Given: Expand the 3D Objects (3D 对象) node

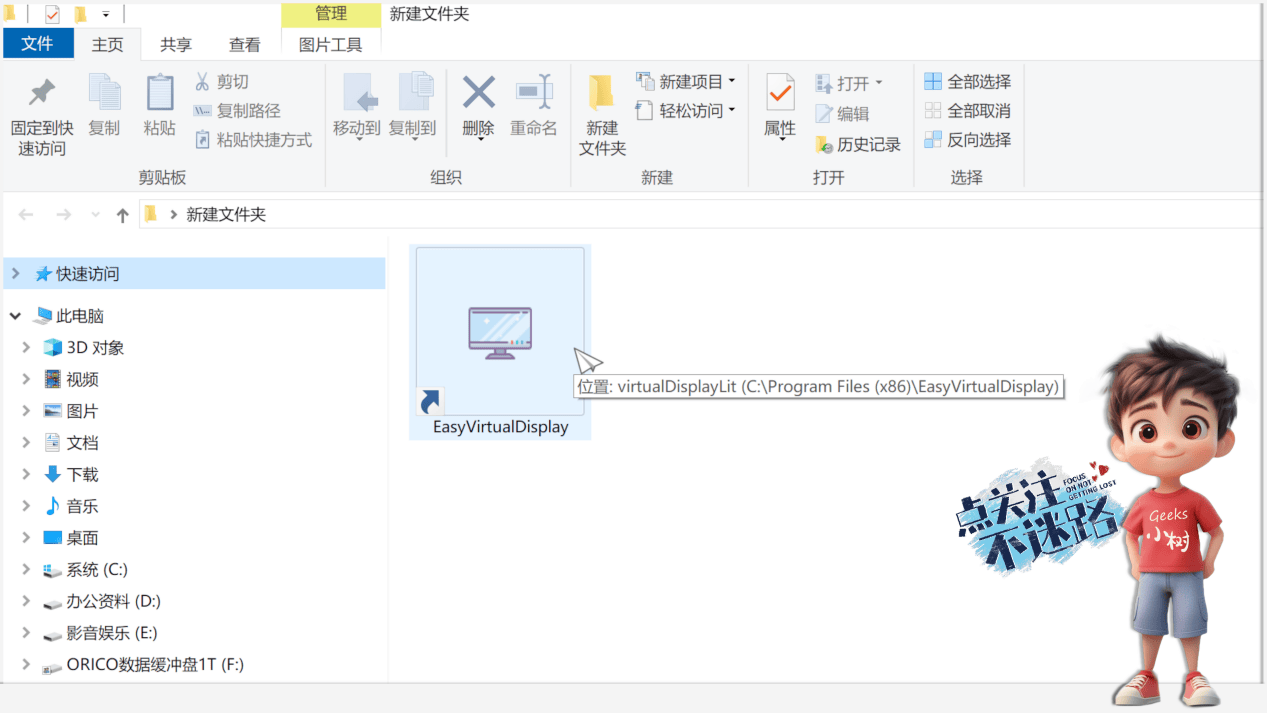Looking at the screenshot, I should tap(27, 348).
